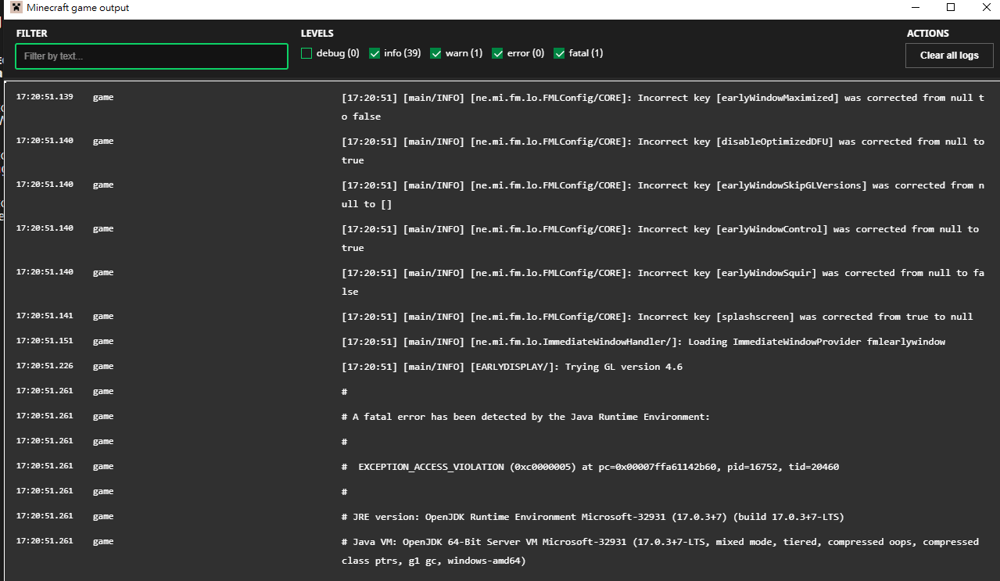The width and height of the screenshot is (1000, 581).
Task: Toggle the warn level checkbox
Action: (436, 54)
